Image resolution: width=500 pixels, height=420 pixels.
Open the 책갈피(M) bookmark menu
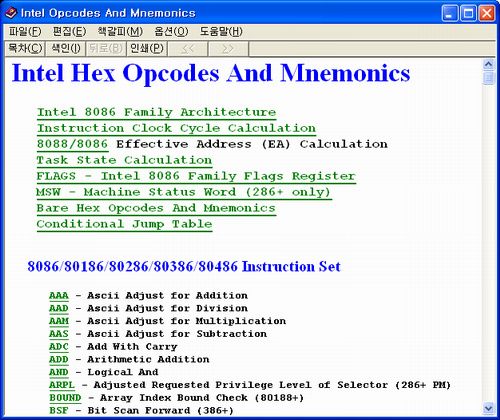point(120,32)
